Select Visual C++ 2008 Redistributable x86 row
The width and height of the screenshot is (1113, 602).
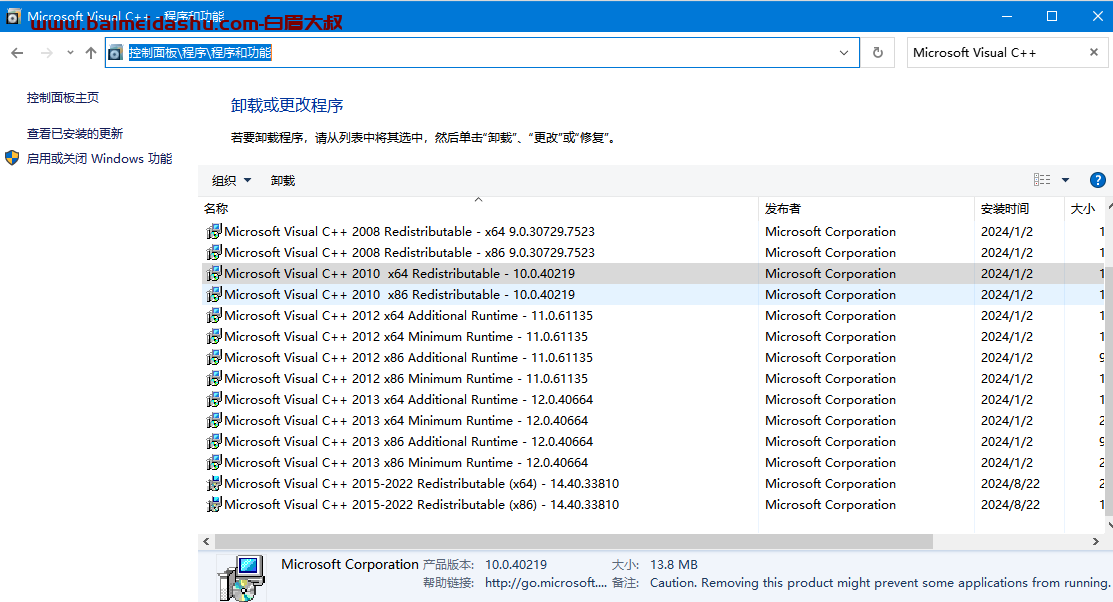pos(653,253)
